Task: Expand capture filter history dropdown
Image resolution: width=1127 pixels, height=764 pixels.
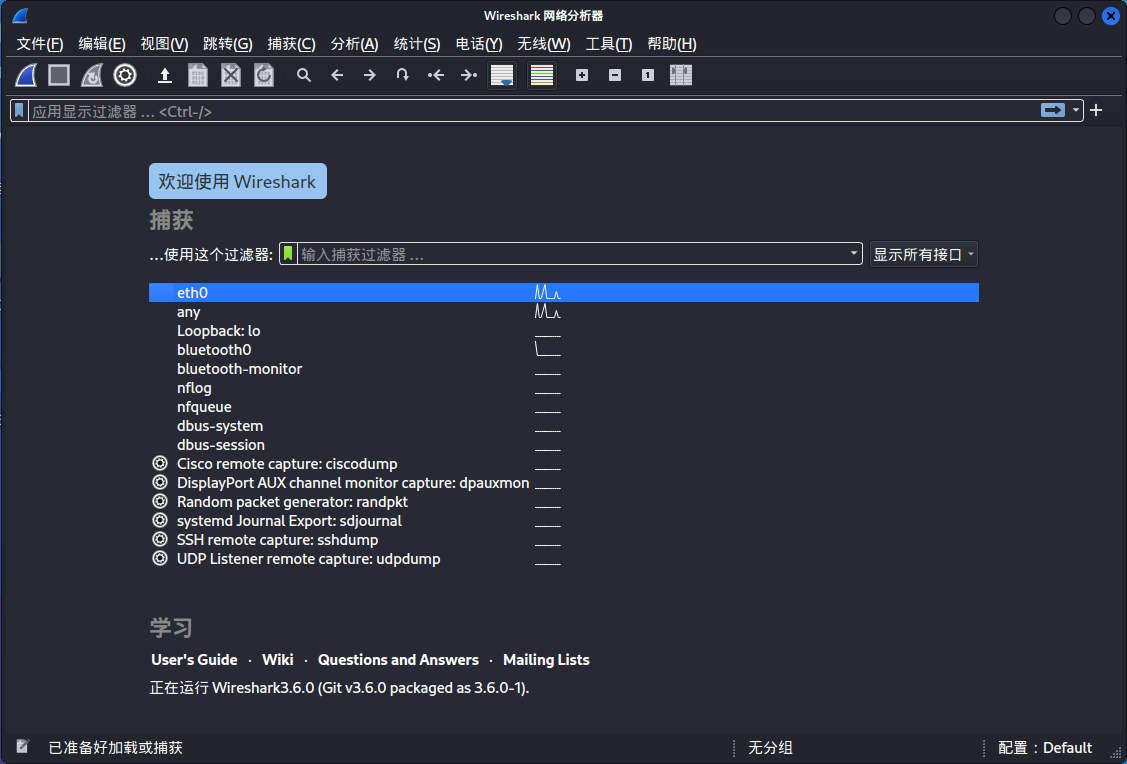Action: pos(854,254)
